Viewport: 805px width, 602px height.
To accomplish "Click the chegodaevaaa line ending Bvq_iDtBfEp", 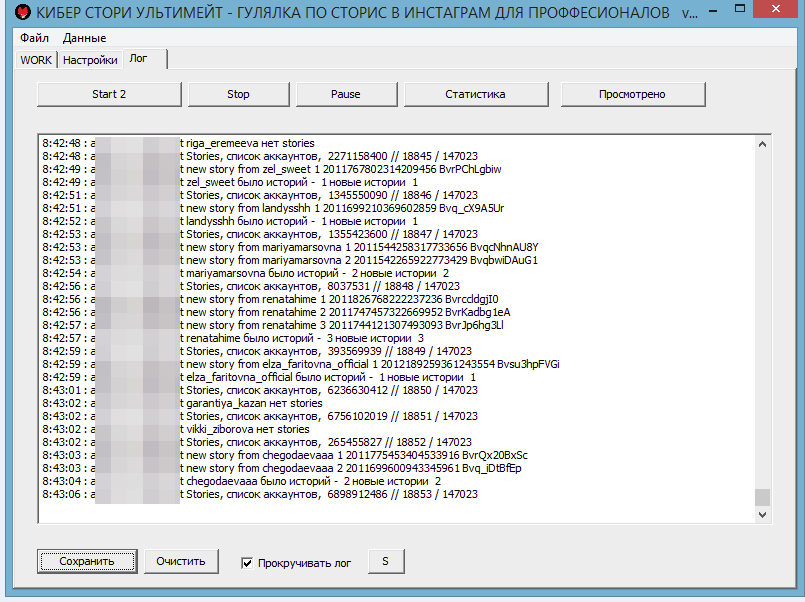I will 282,469.
